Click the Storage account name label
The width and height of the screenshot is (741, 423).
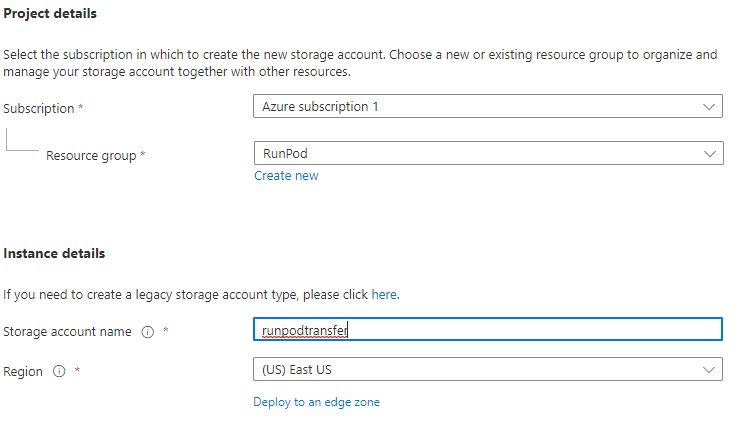click(68, 332)
